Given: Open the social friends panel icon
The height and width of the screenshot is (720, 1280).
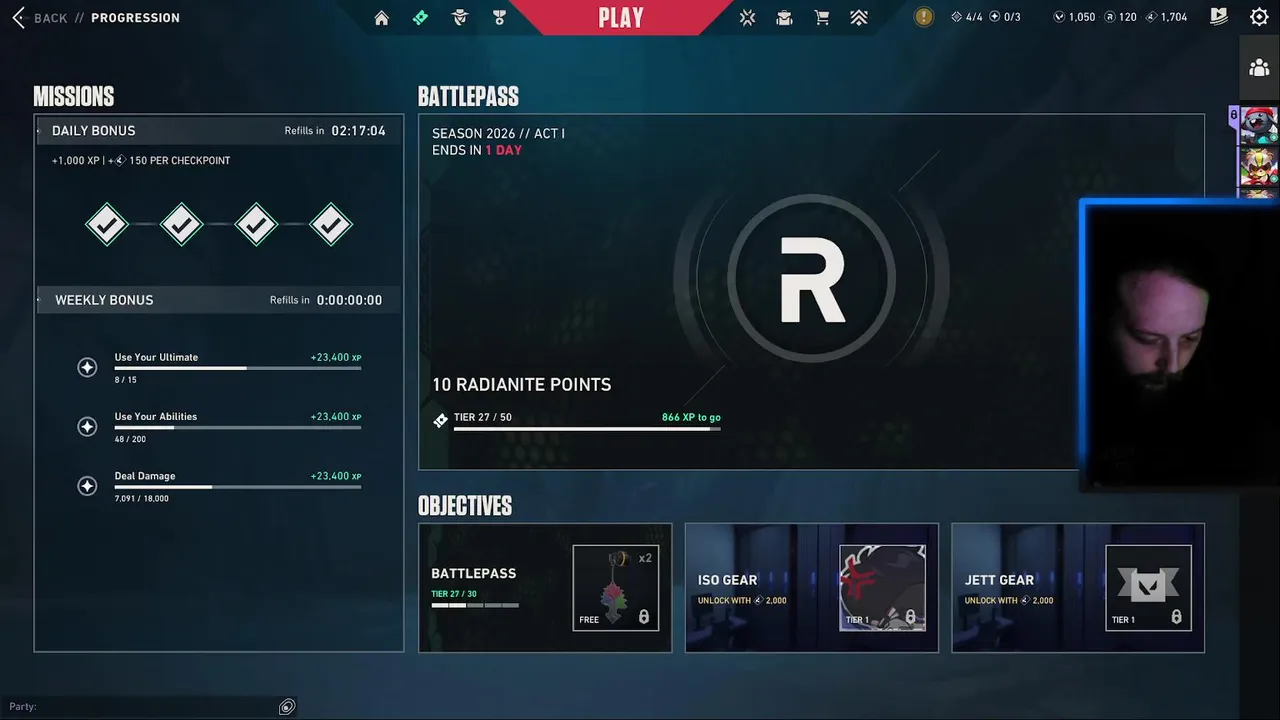Looking at the screenshot, I should pyautogui.click(x=1259, y=68).
